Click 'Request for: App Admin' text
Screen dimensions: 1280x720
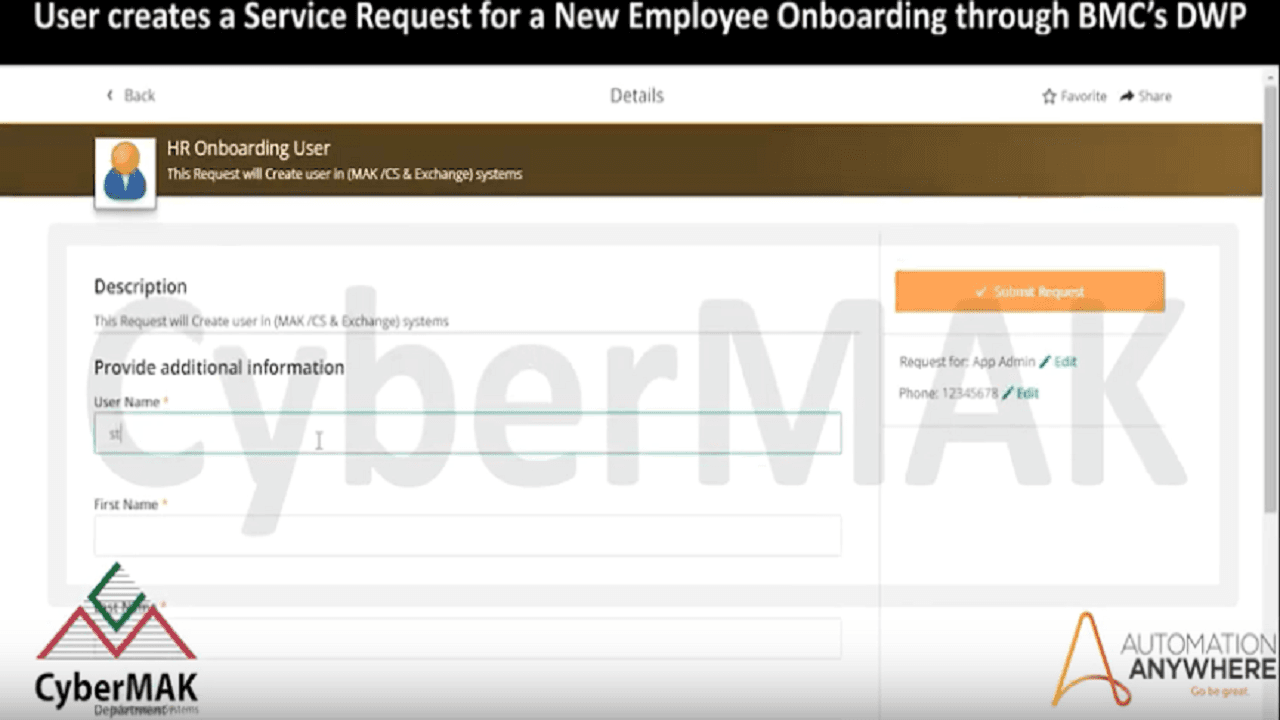(967, 361)
